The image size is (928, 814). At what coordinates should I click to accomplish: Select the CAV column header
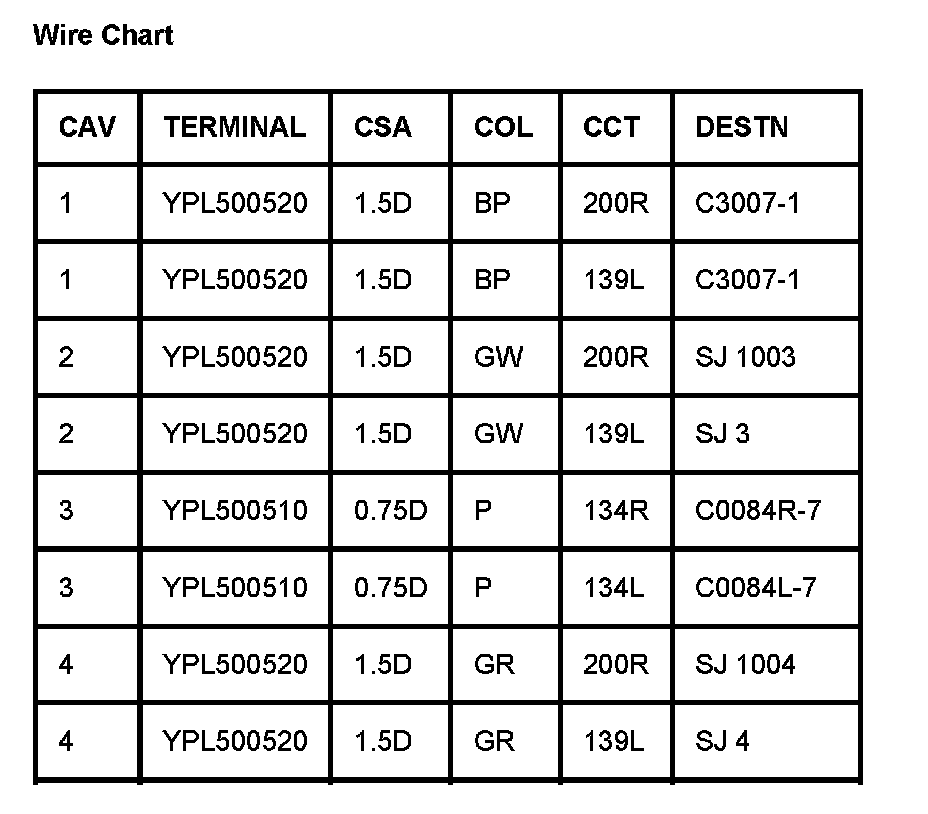(x=87, y=127)
